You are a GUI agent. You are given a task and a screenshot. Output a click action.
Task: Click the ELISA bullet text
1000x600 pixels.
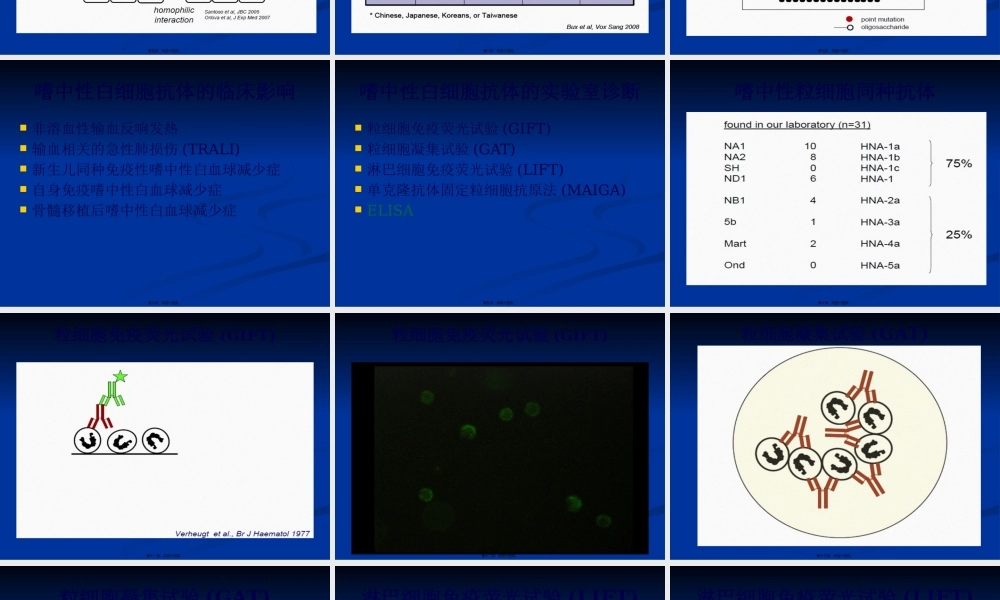point(390,210)
